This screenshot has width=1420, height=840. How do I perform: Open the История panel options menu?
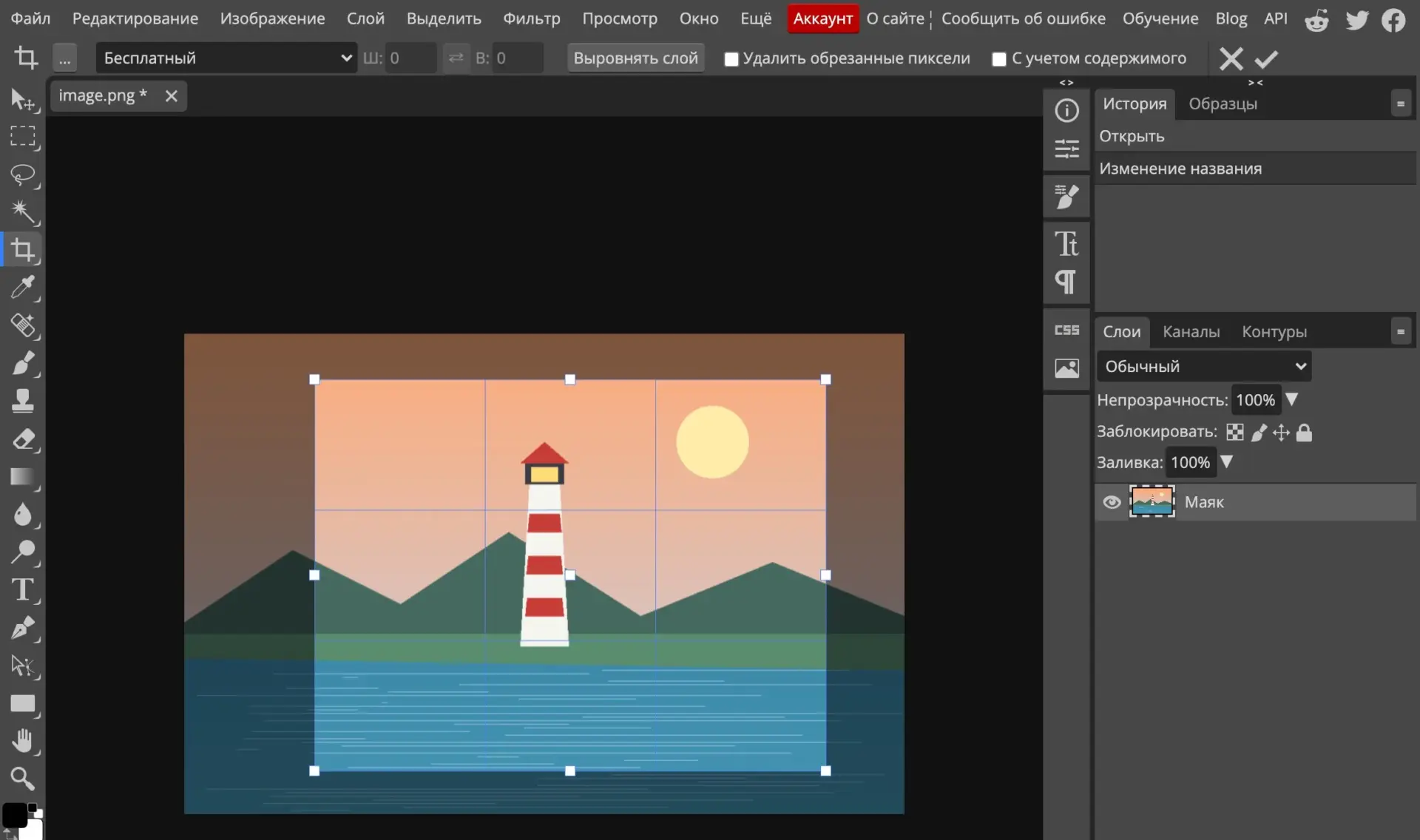click(x=1401, y=104)
